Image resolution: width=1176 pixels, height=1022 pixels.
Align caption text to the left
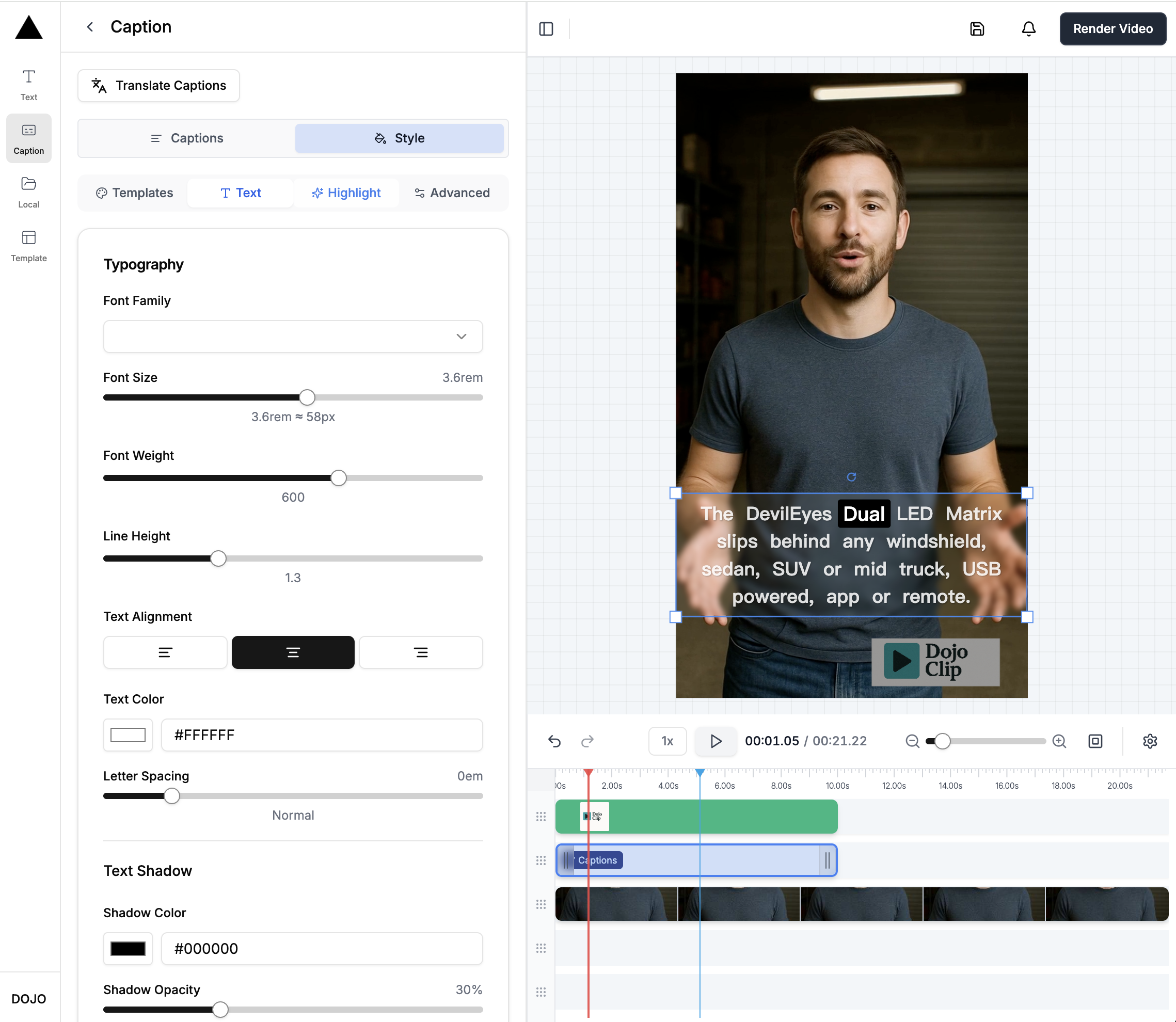click(165, 652)
